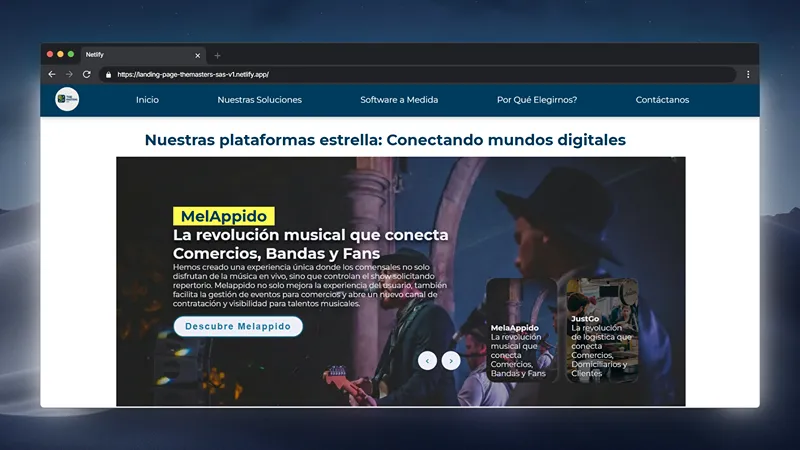Select the MelaAppido carousel card
The width and height of the screenshot is (800, 450).
(521, 330)
